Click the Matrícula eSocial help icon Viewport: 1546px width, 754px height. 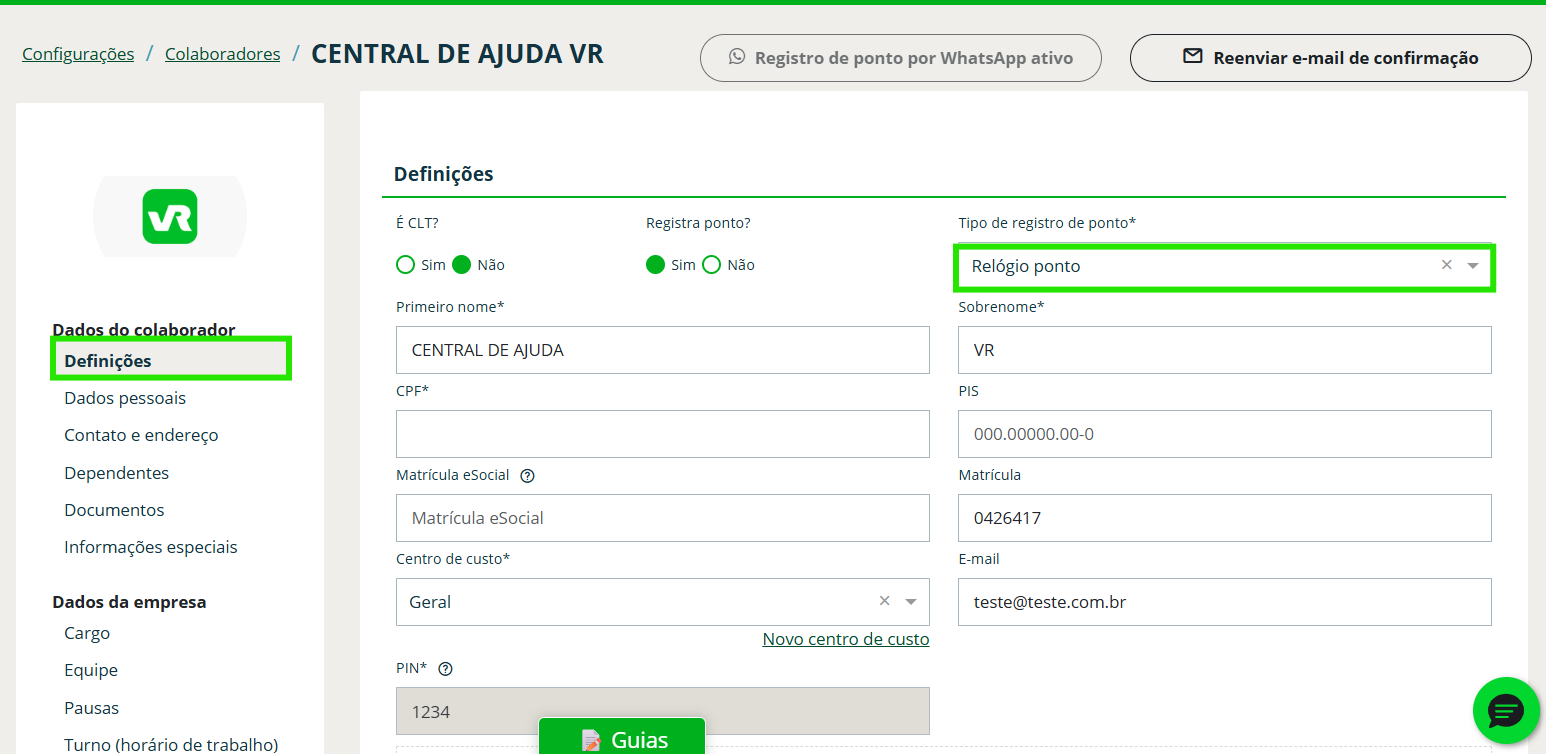(x=528, y=476)
